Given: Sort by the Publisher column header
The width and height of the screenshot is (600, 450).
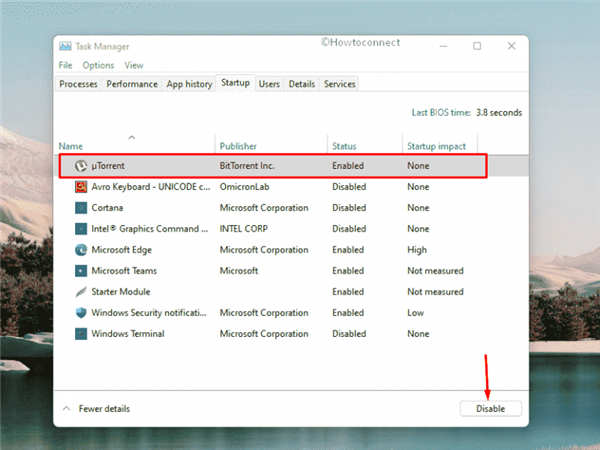Looking at the screenshot, I should tap(238, 146).
